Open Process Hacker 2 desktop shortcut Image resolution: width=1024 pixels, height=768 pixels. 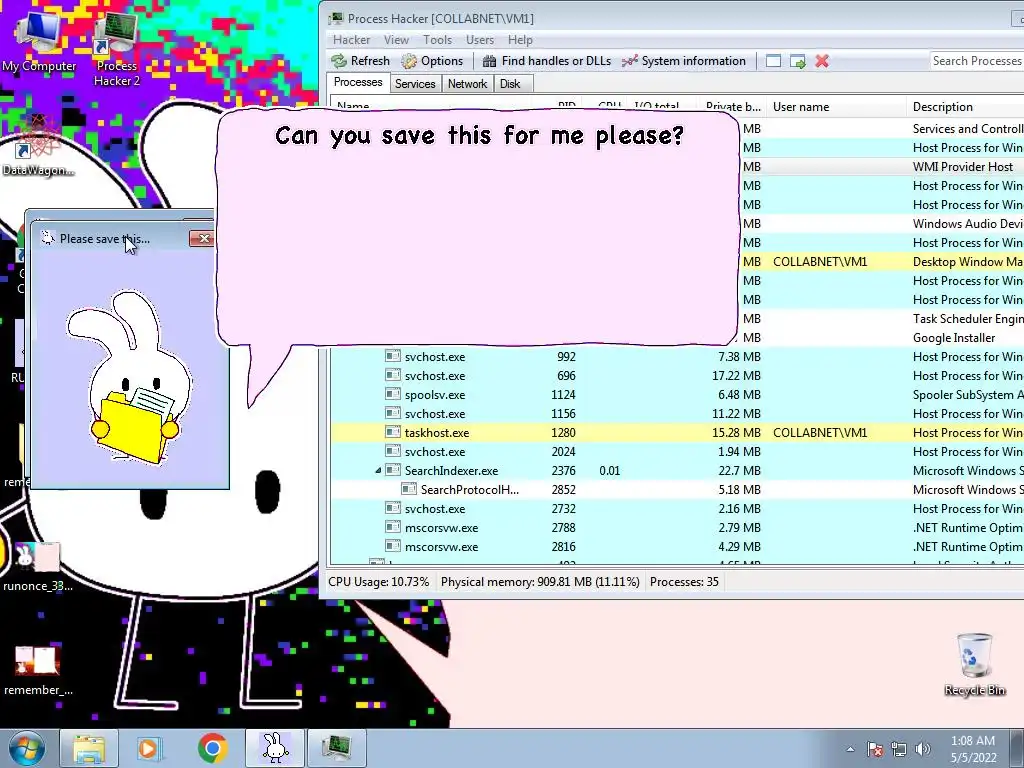(116, 49)
